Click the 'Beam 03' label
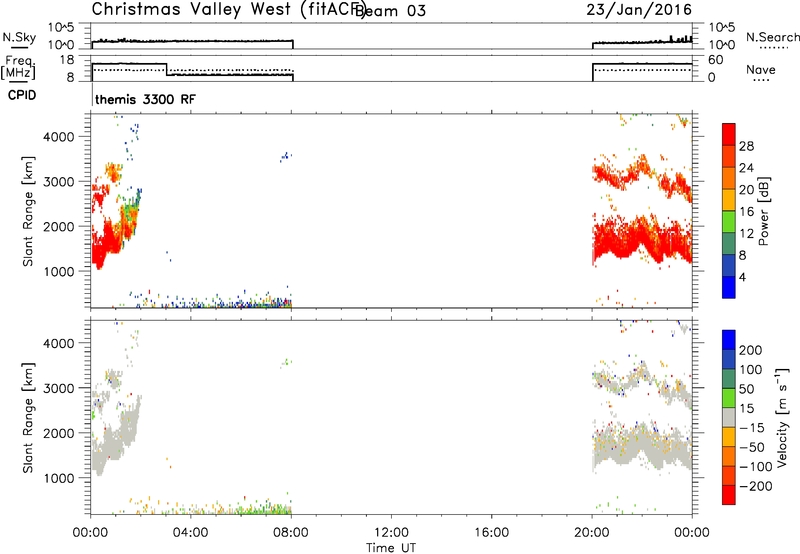 coord(390,11)
